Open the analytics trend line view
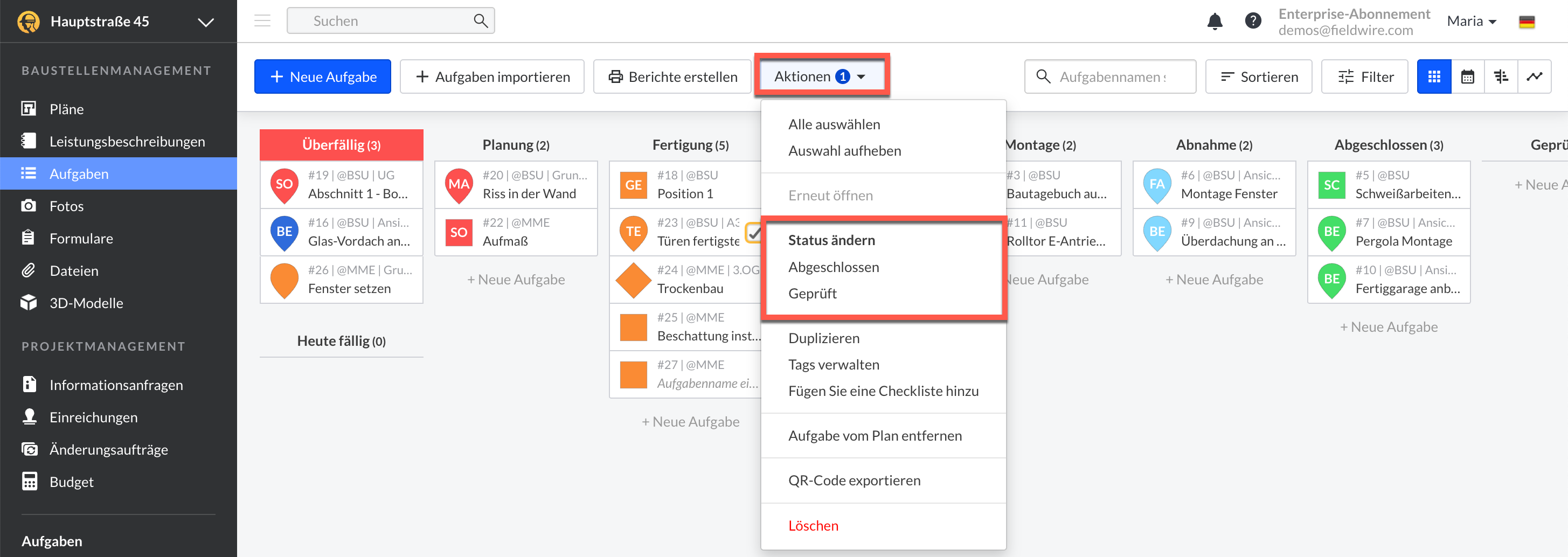Viewport: 1568px width, 557px height. point(1535,76)
